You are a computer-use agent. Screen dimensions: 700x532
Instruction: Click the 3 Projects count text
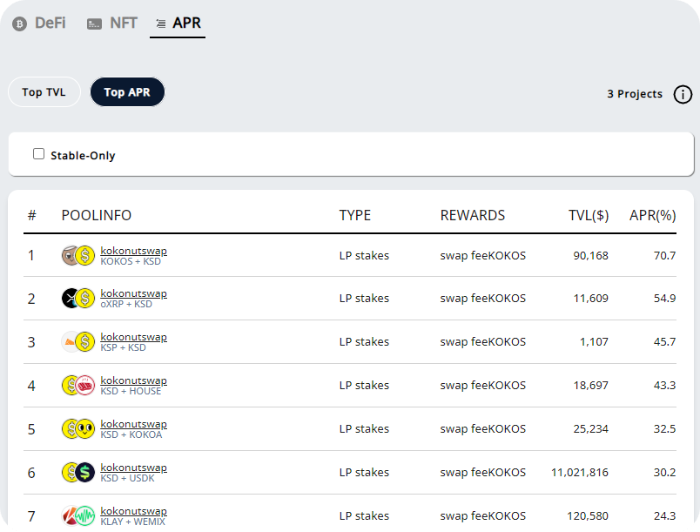(634, 94)
